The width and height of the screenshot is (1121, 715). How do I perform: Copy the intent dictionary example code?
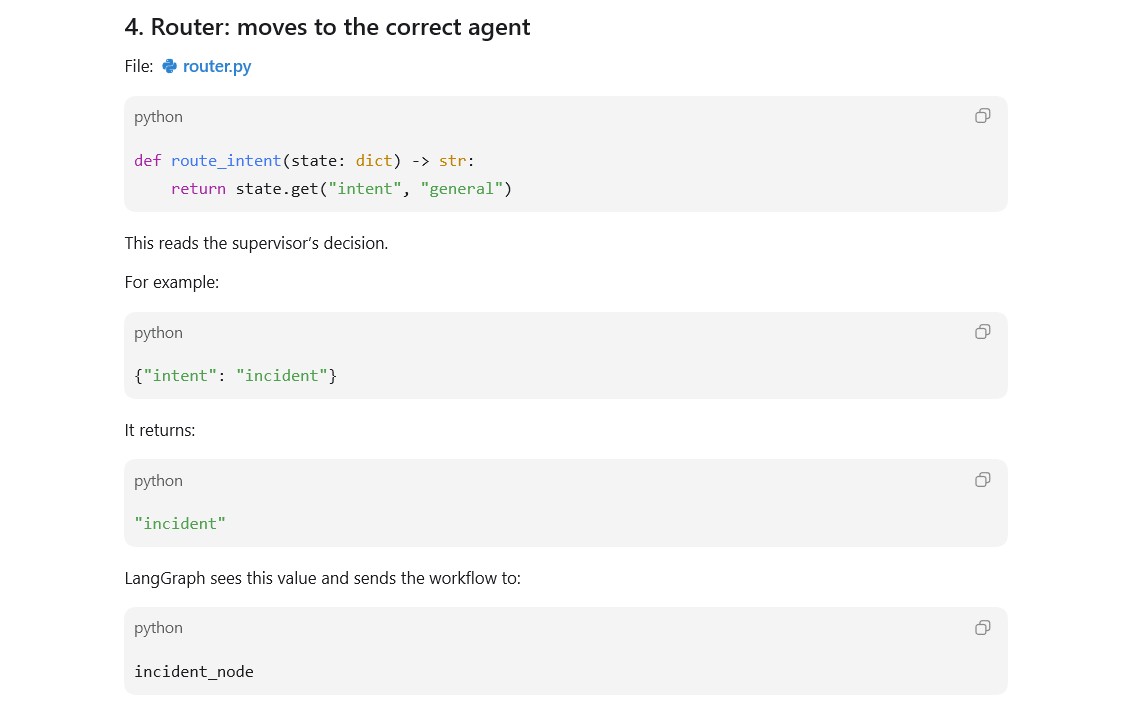coord(982,332)
